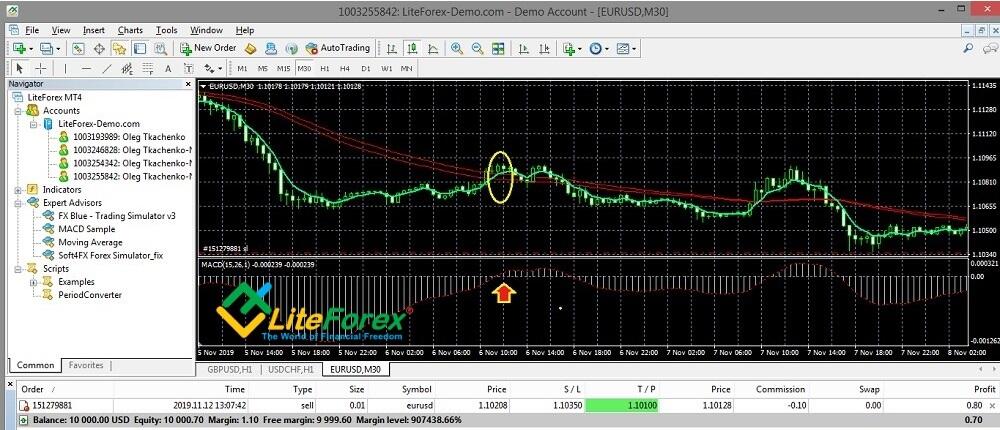
Task: Launch MetaEditor with the yellow book icon
Action: pyautogui.click(x=251, y=48)
